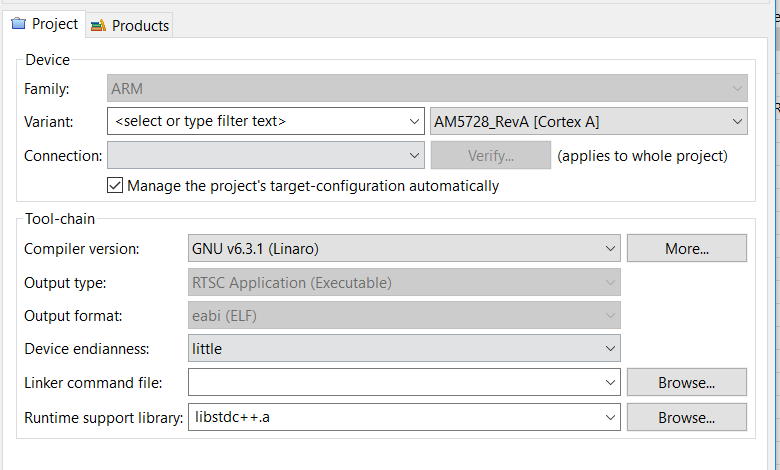
Task: Expand the AM5728_RevA device dropdown
Action: click(x=737, y=122)
